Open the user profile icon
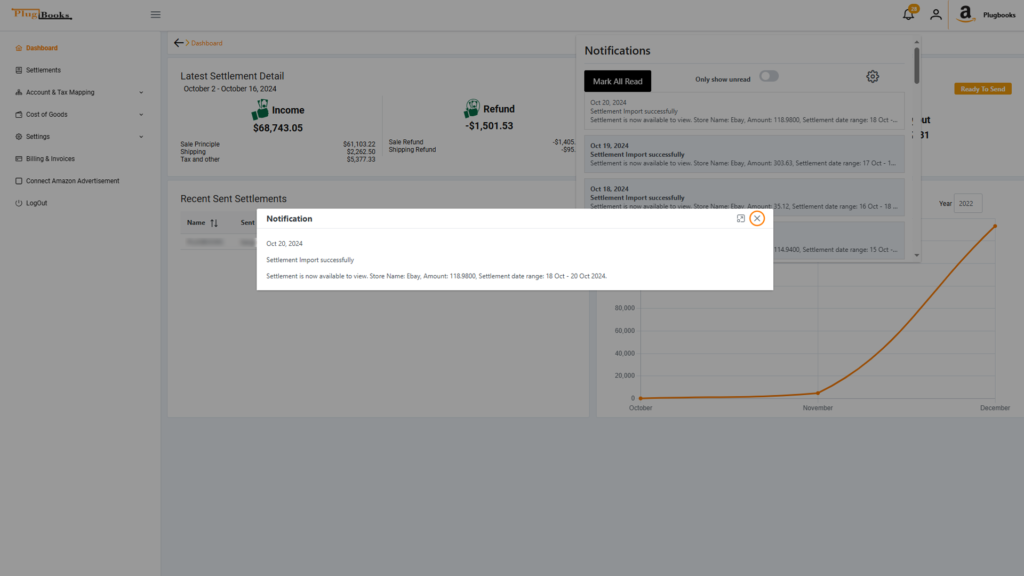Screen dimensions: 1024x576 coord(936,14)
